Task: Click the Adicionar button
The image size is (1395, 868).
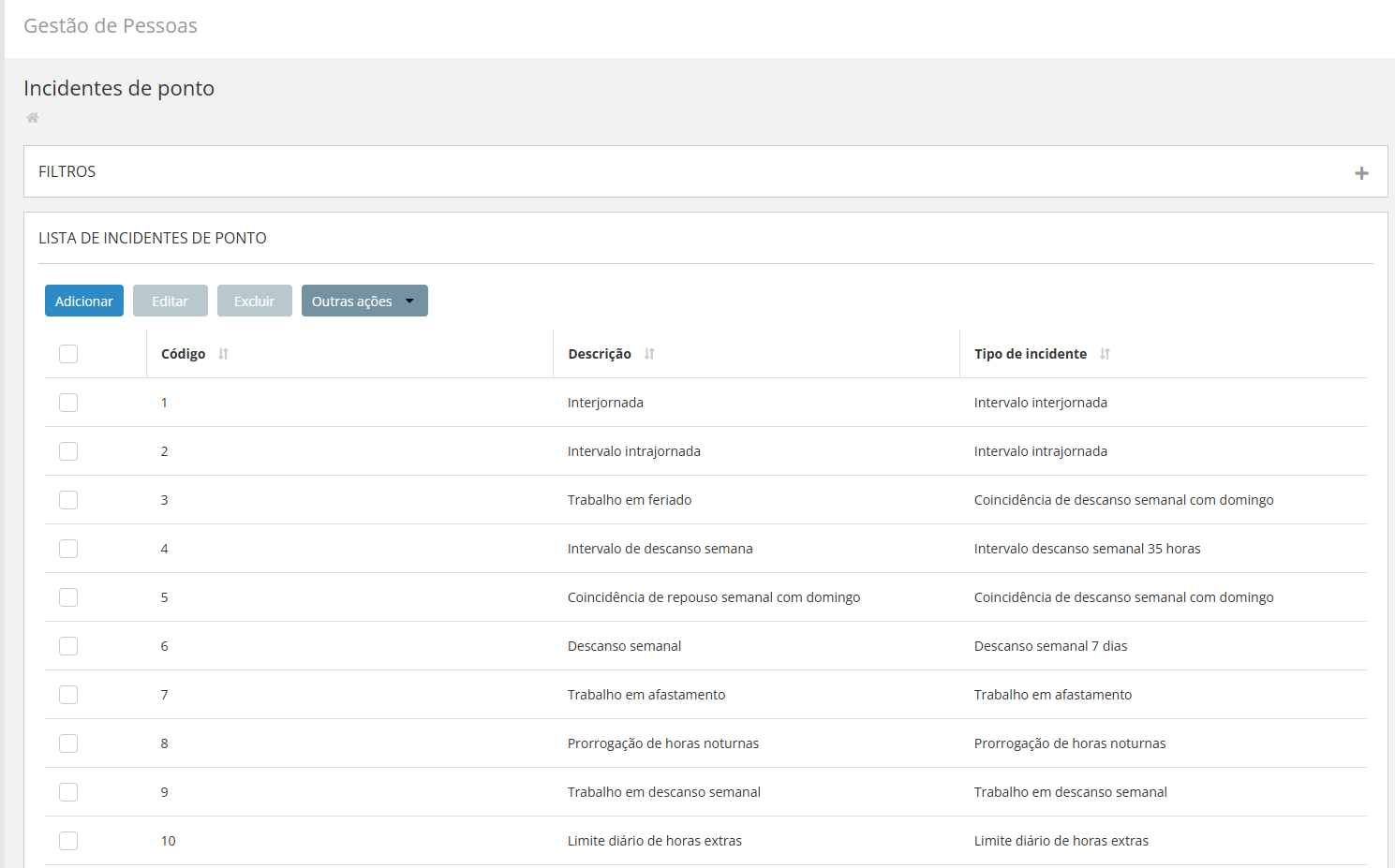Action: pyautogui.click(x=84, y=301)
